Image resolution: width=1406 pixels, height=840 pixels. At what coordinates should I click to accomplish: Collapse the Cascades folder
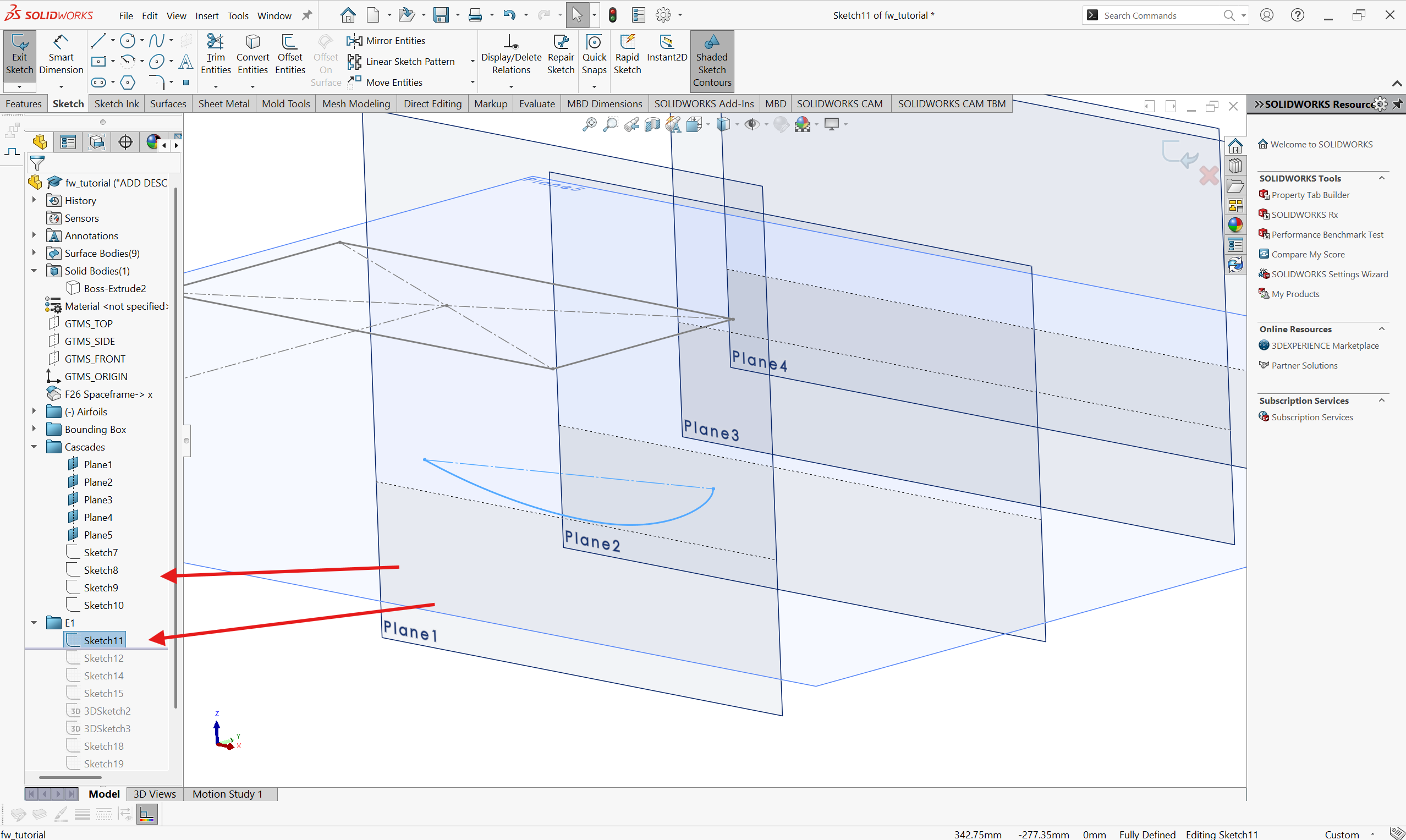[34, 447]
